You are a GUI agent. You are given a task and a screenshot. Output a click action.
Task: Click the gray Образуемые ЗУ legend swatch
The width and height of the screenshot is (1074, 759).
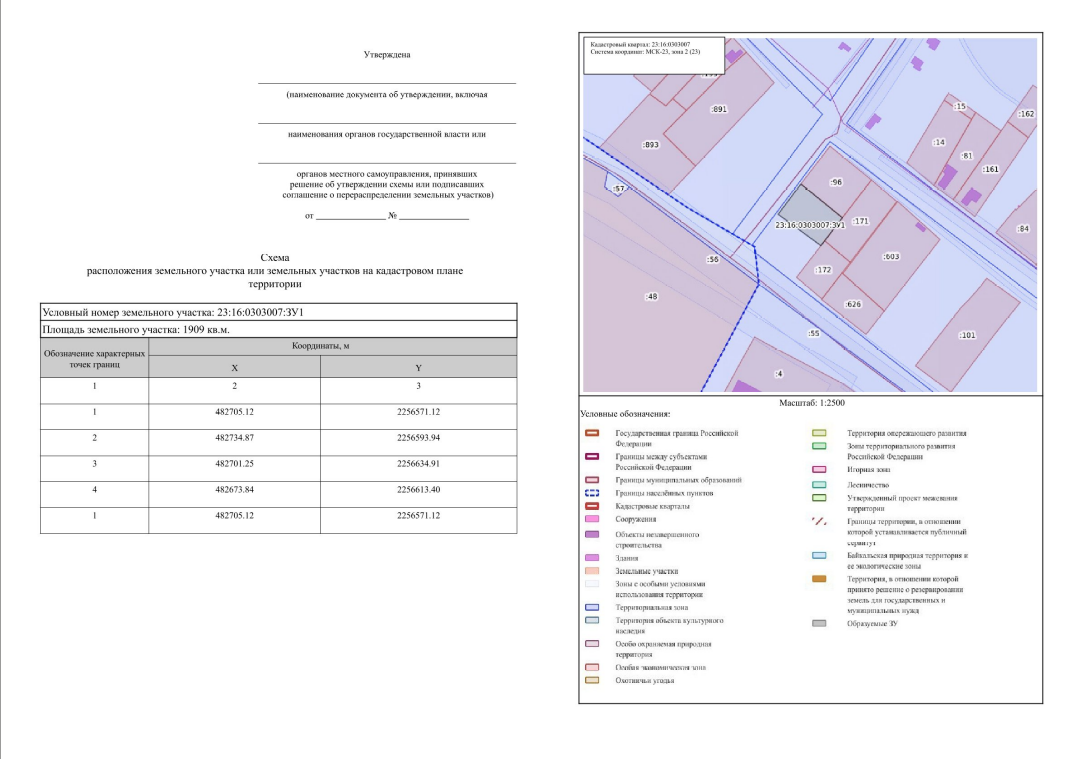click(x=819, y=623)
